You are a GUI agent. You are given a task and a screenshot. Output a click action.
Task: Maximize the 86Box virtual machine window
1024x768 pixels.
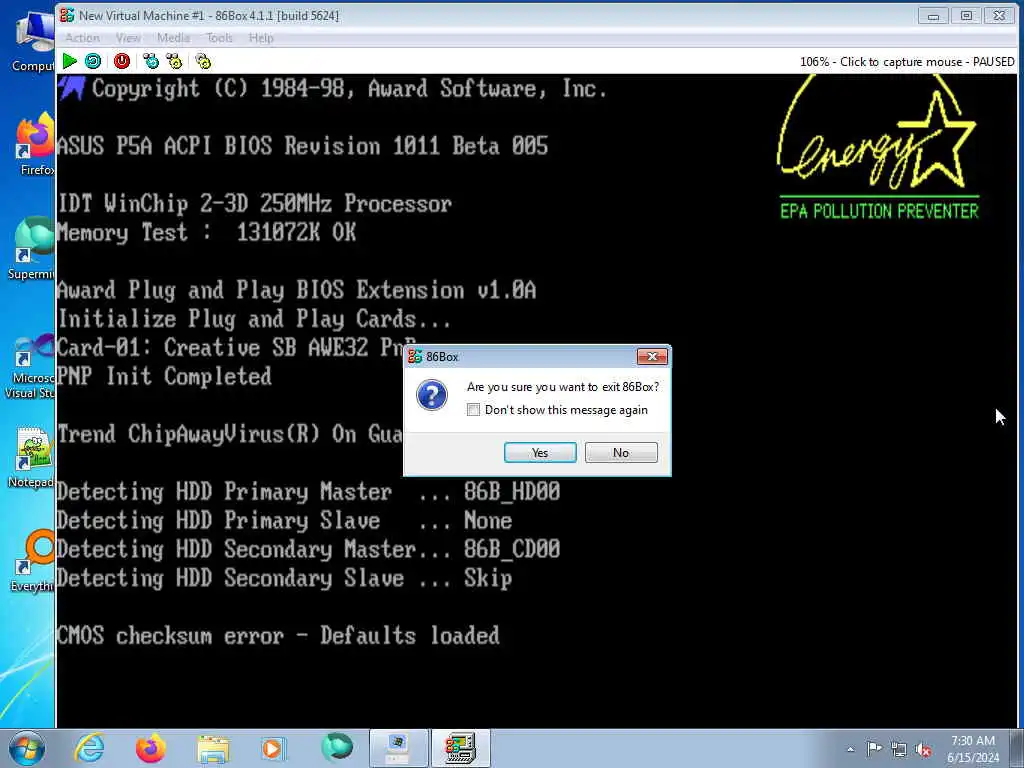tap(967, 16)
